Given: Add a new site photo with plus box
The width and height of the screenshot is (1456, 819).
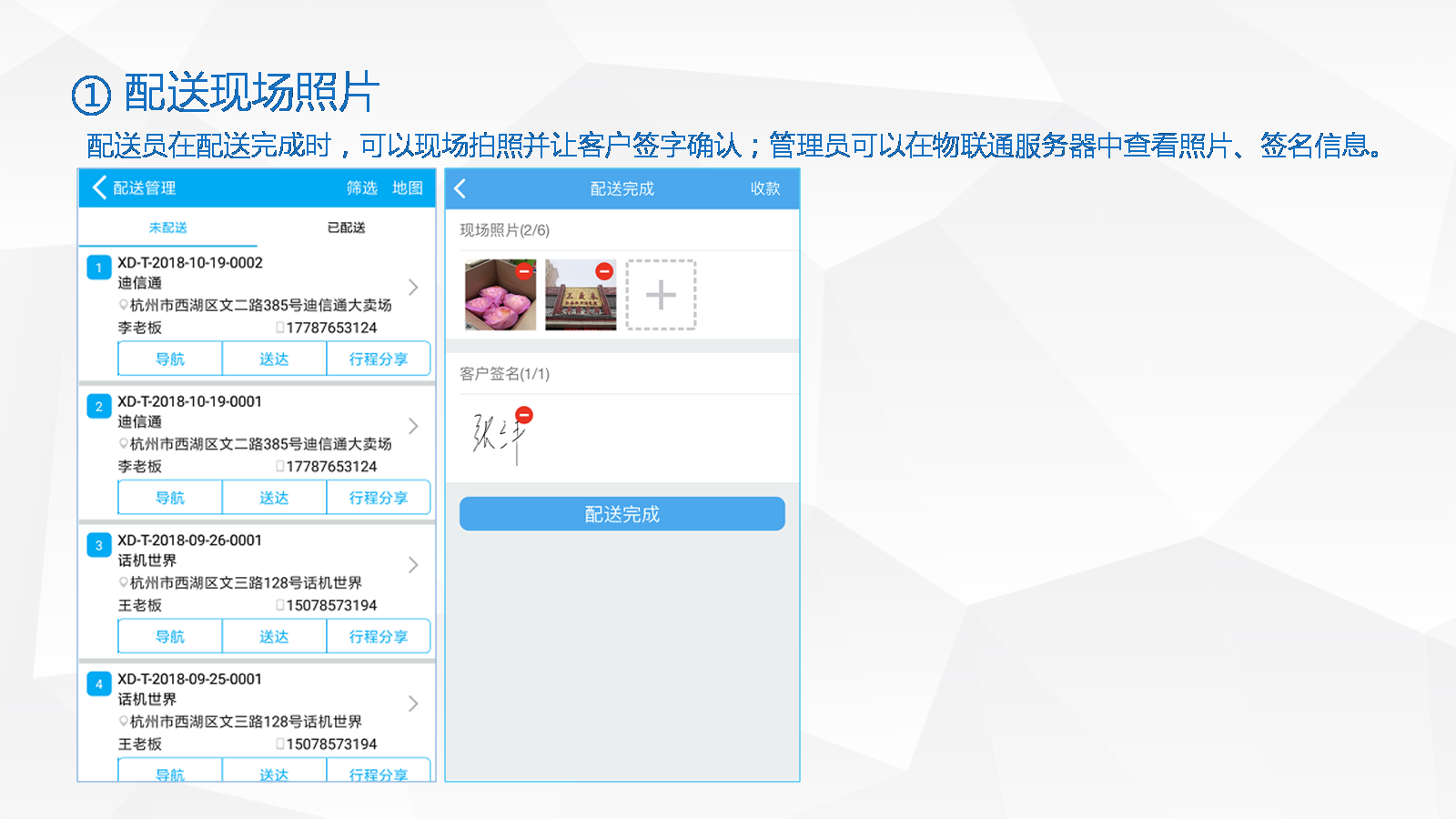Looking at the screenshot, I should click(x=661, y=295).
